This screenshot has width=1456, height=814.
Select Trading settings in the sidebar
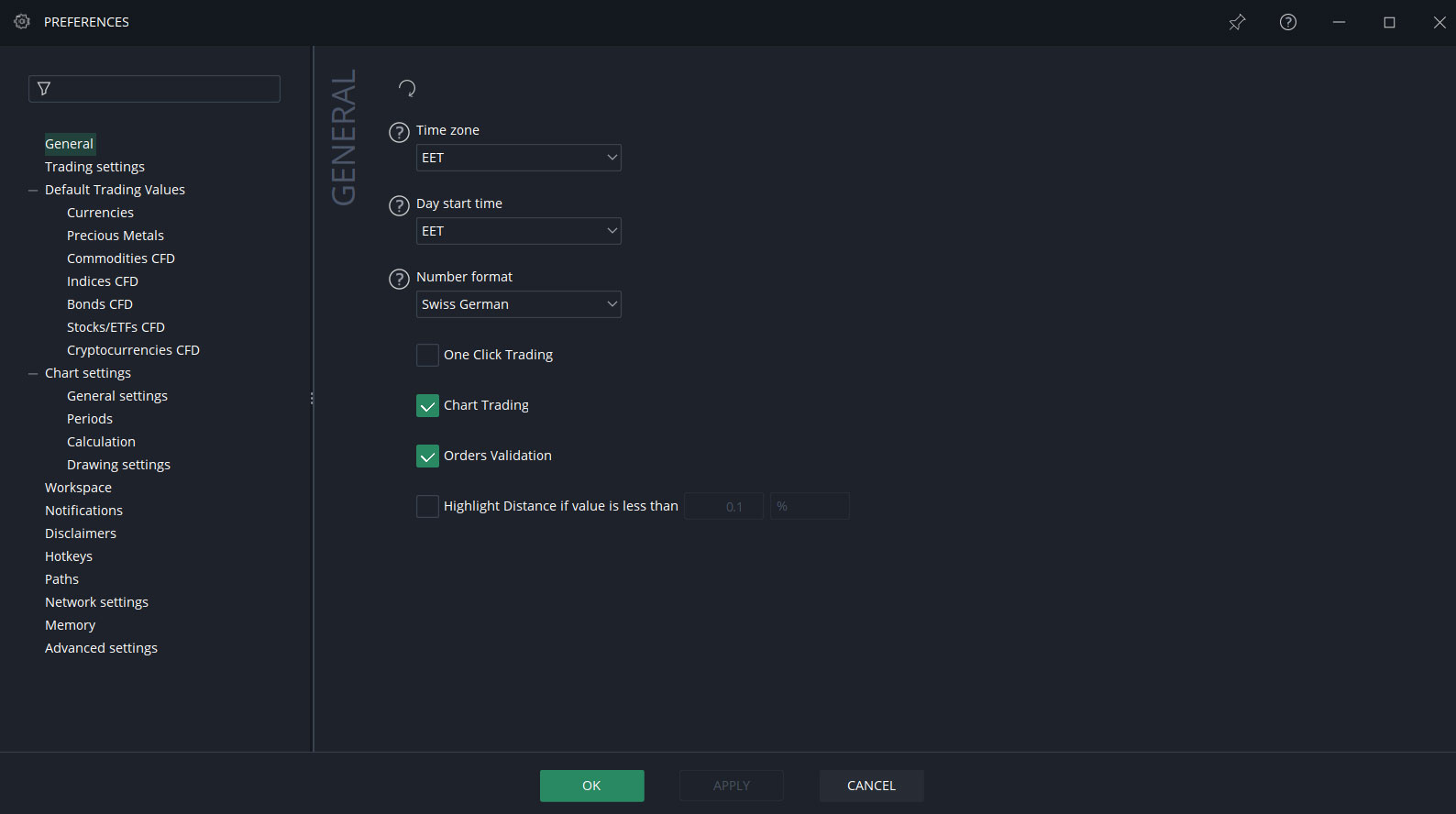coord(94,167)
